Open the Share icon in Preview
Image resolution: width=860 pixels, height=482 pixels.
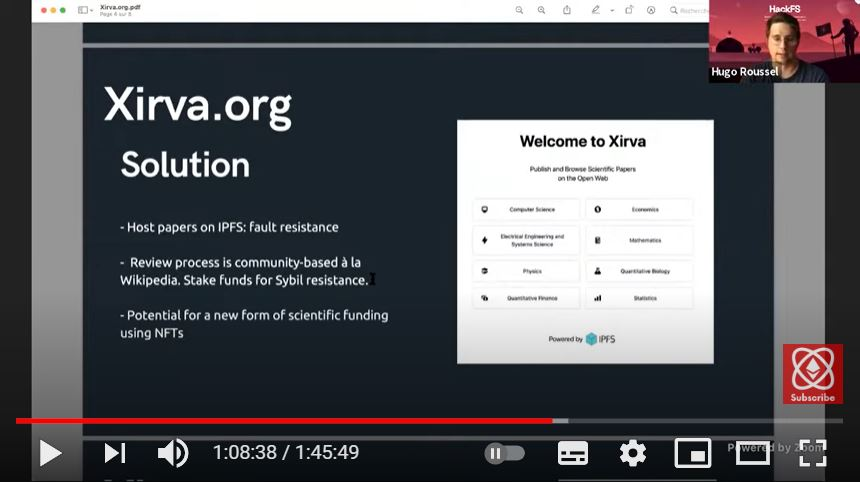(567, 10)
